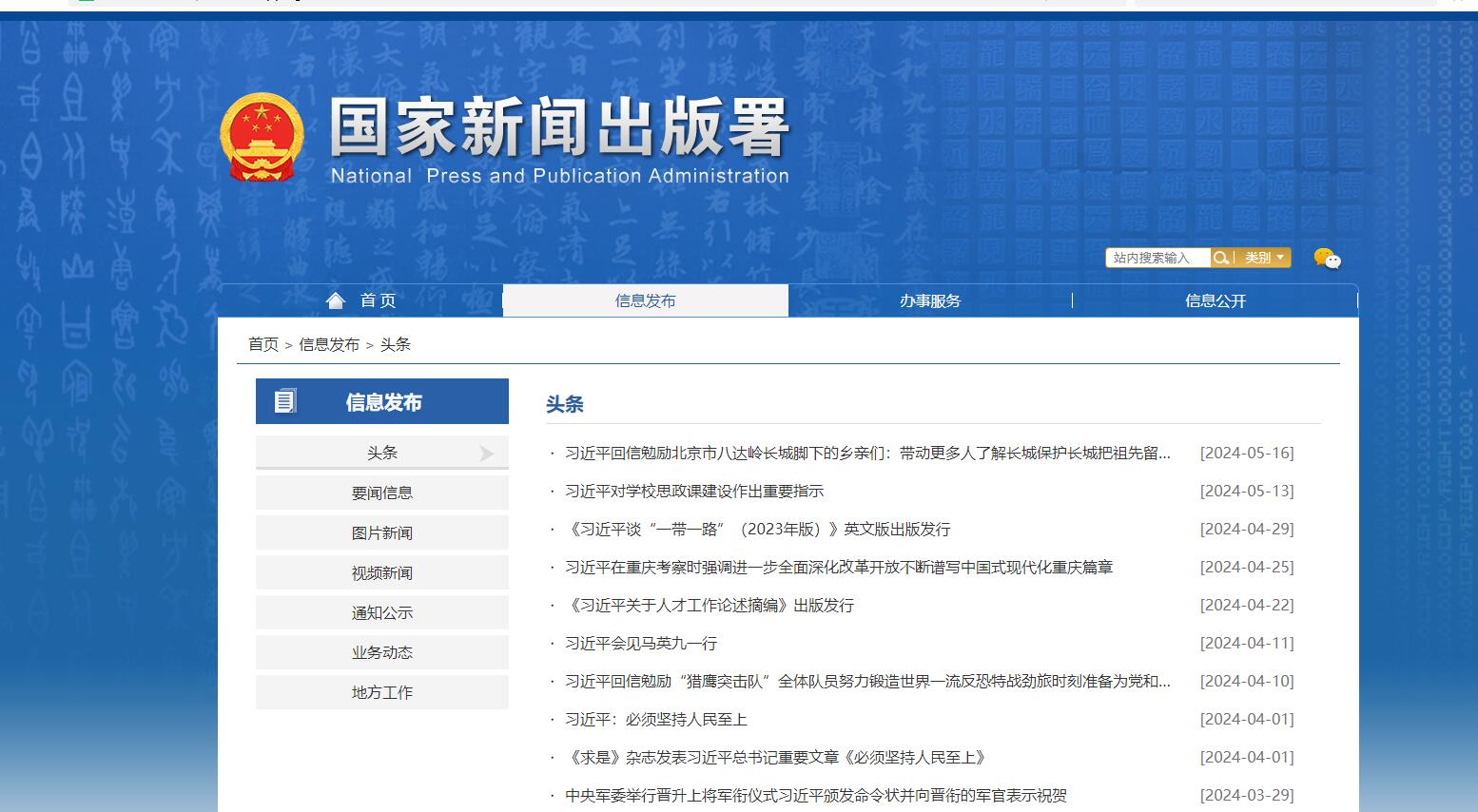Click date text [2024-04-29]
1478x812 pixels.
1247,529
